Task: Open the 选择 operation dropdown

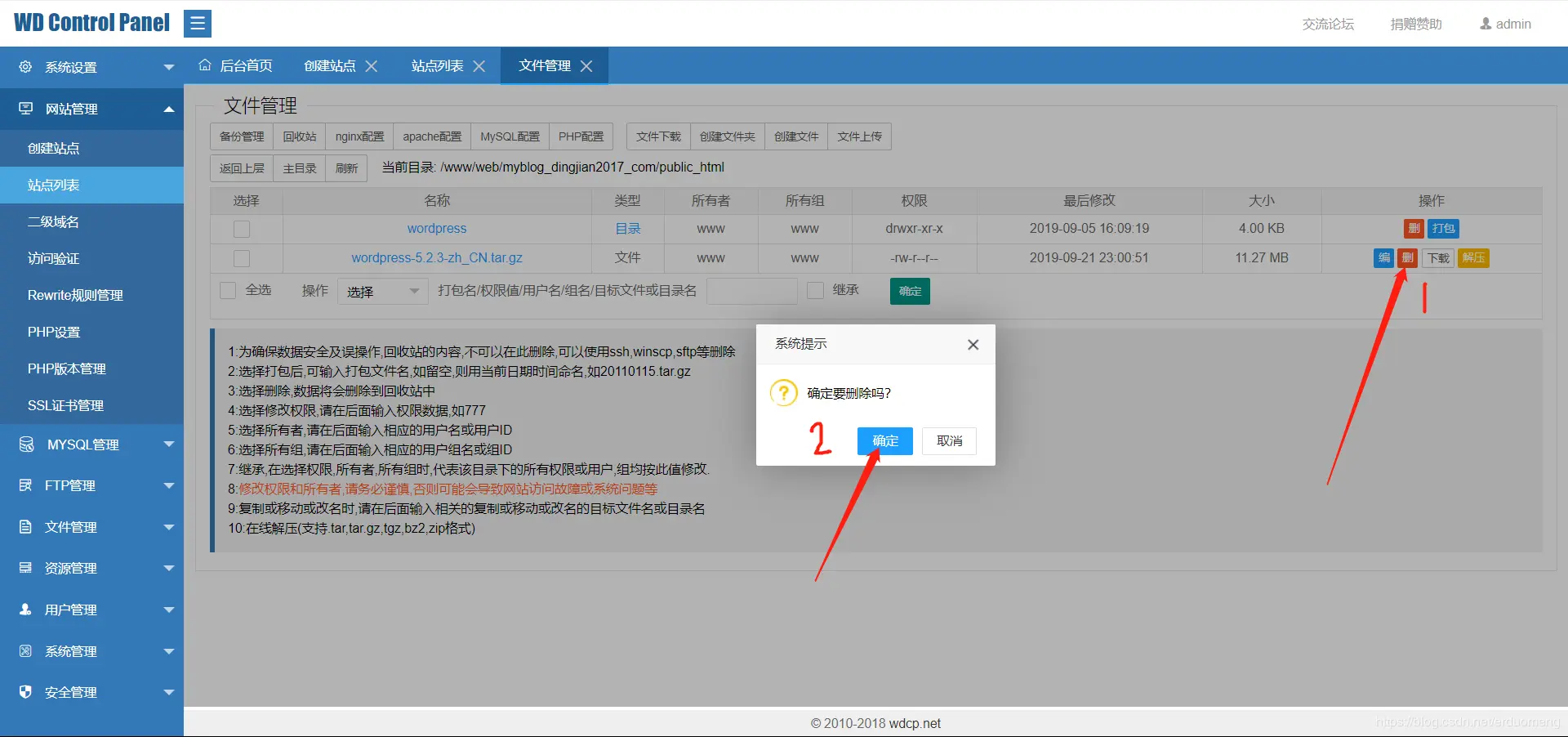Action: click(382, 290)
